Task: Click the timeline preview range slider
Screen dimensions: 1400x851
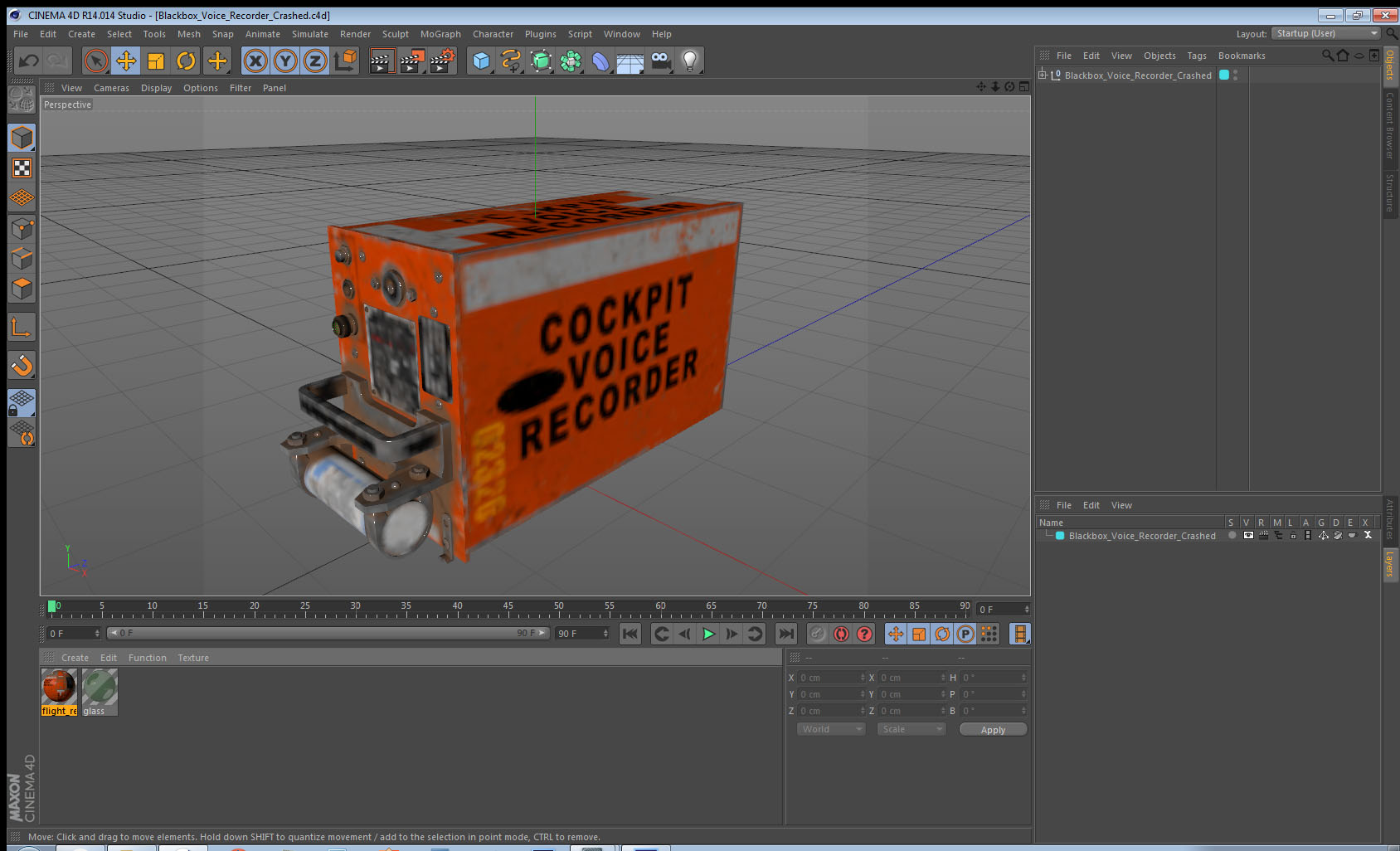Action: (x=328, y=633)
